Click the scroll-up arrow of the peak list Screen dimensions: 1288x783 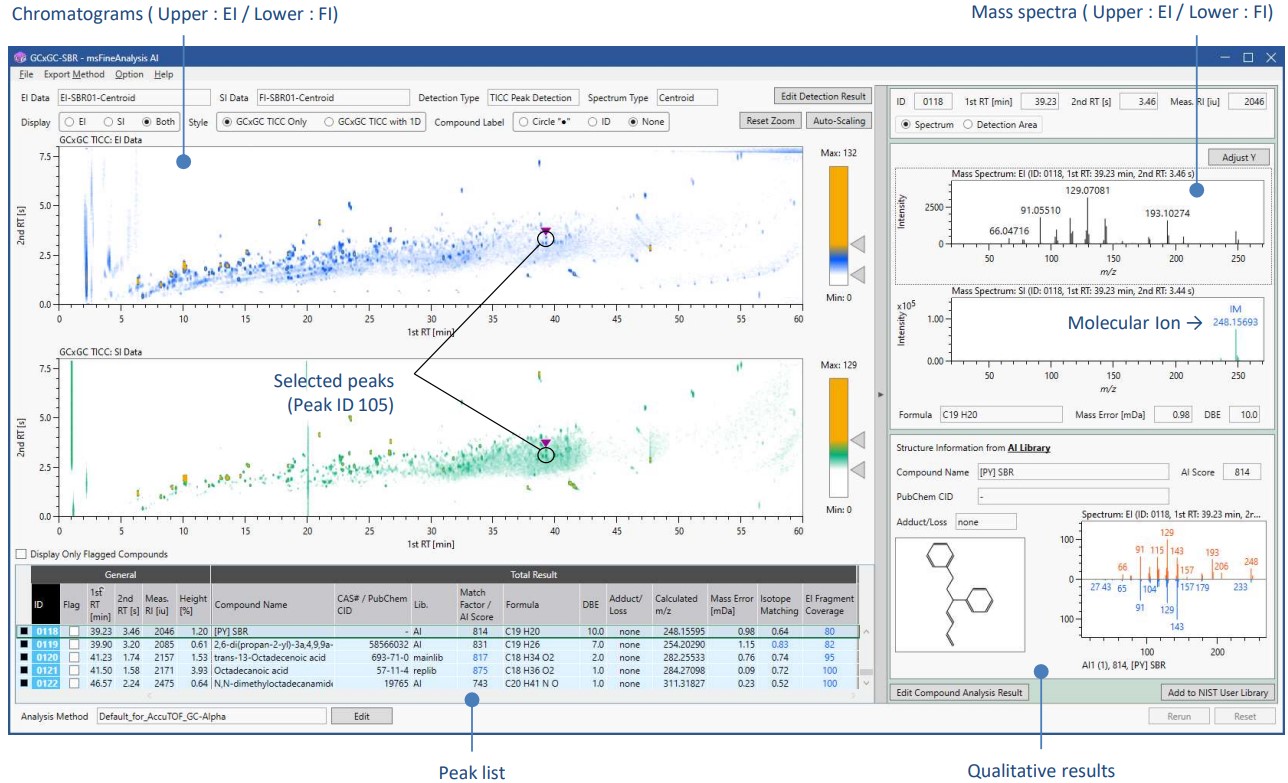[866, 633]
